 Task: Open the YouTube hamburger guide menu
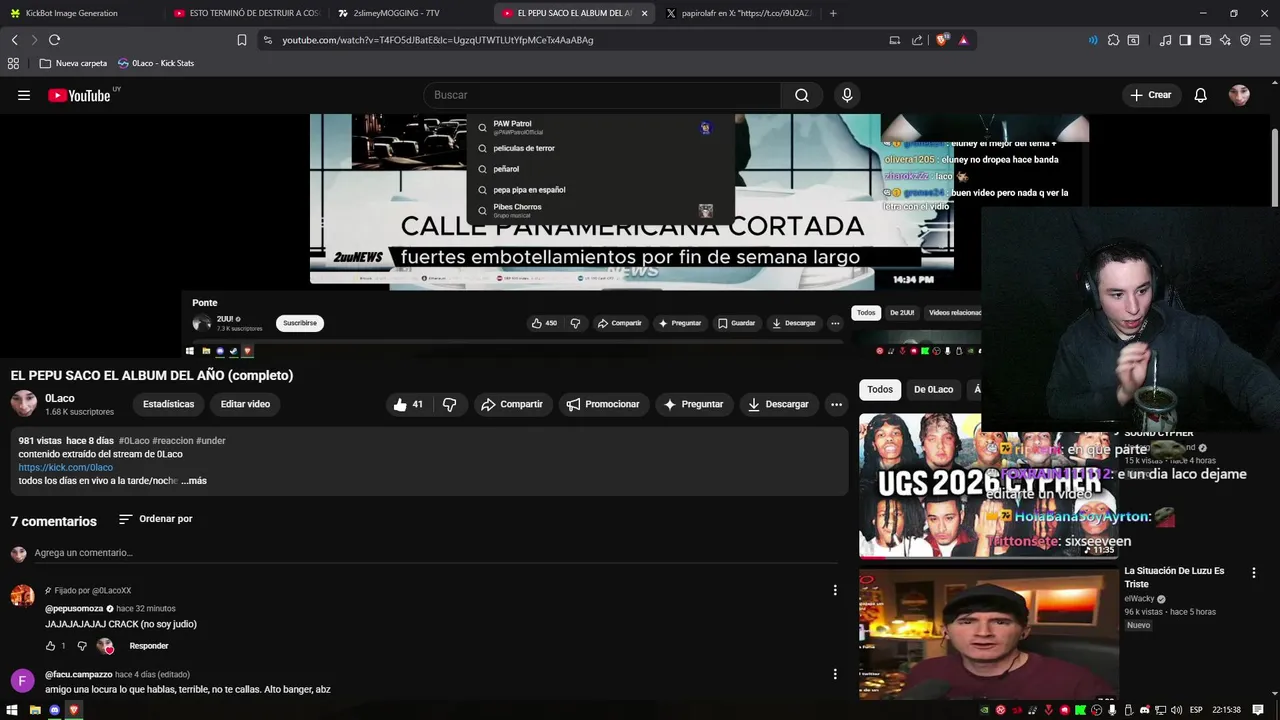(24, 95)
